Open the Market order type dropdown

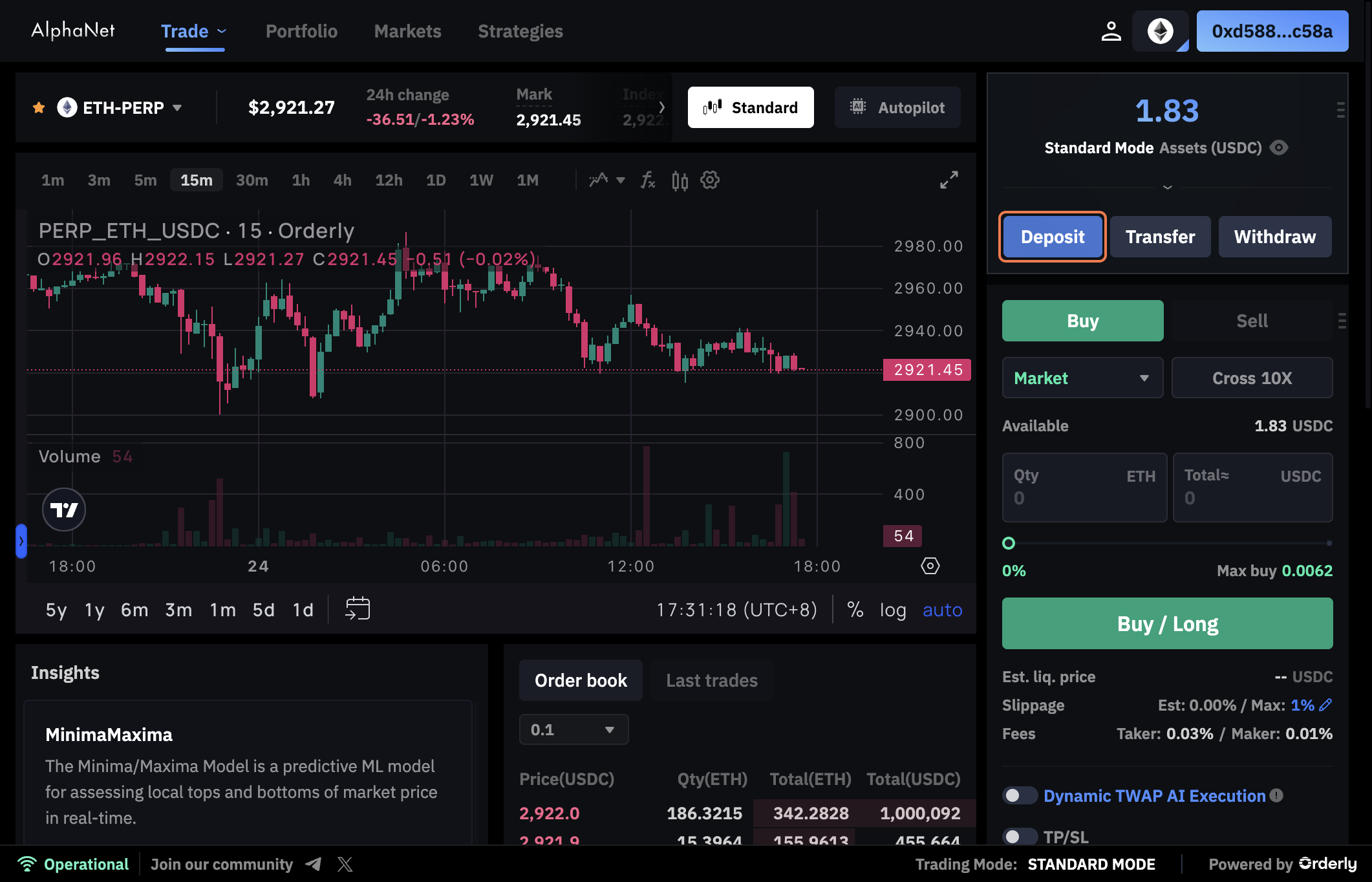coord(1082,378)
